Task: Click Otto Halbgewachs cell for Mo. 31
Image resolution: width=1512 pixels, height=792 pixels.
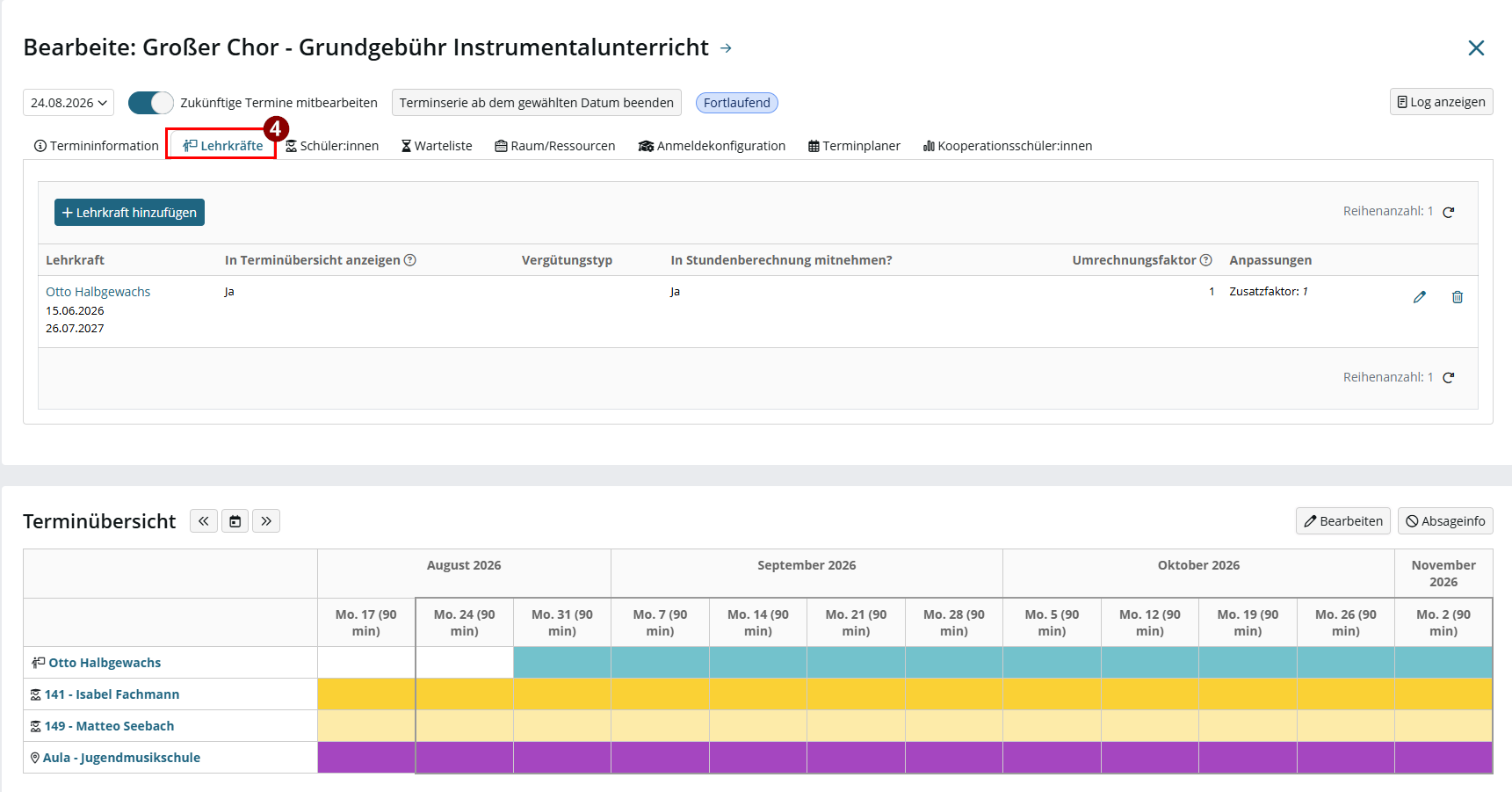Action: 562,663
